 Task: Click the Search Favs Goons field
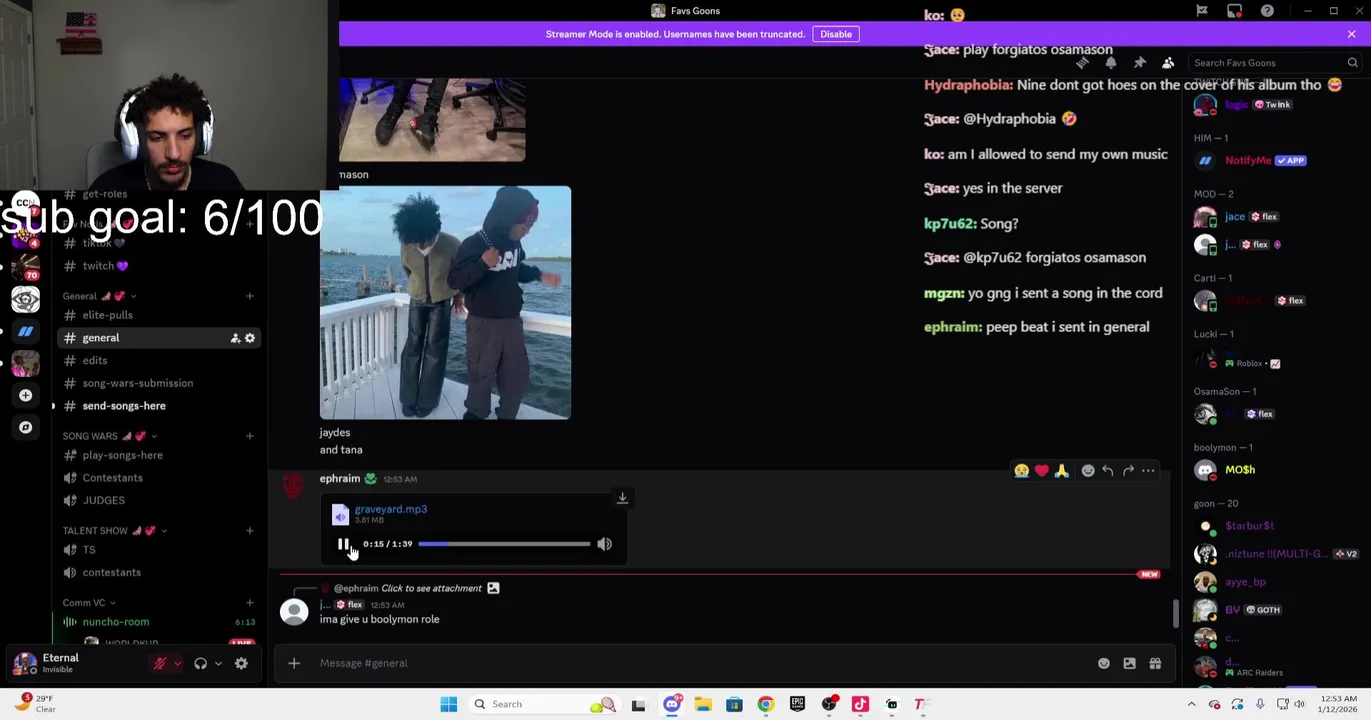(x=1275, y=63)
